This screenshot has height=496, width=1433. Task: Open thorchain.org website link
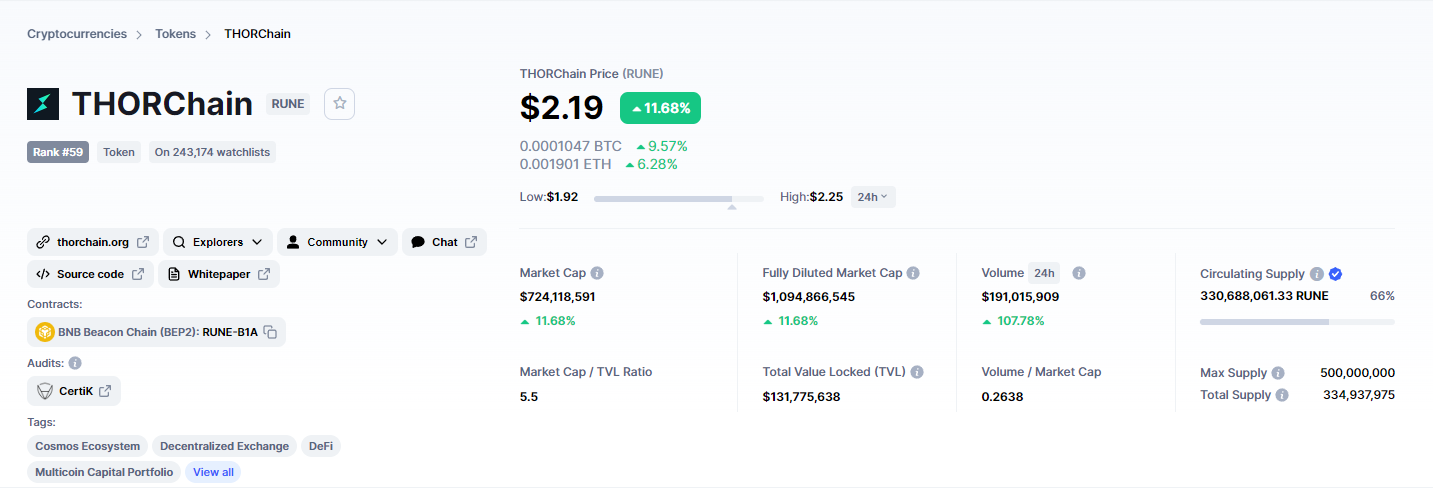pos(93,242)
